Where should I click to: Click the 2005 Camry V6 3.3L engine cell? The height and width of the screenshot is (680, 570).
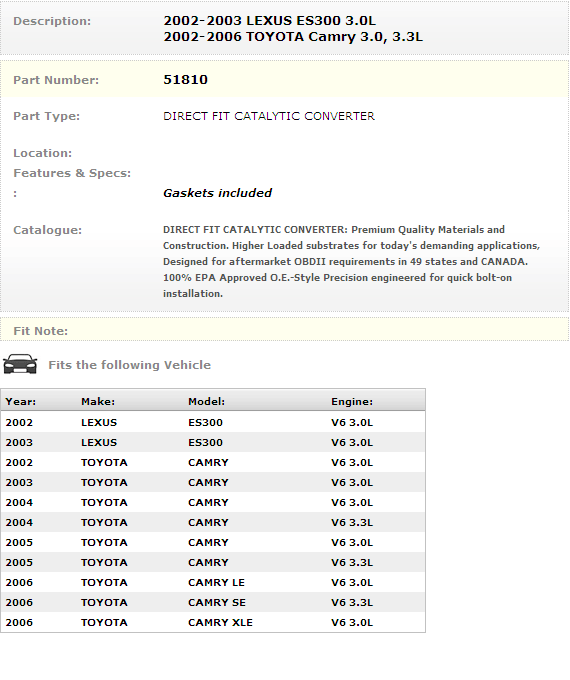point(352,562)
